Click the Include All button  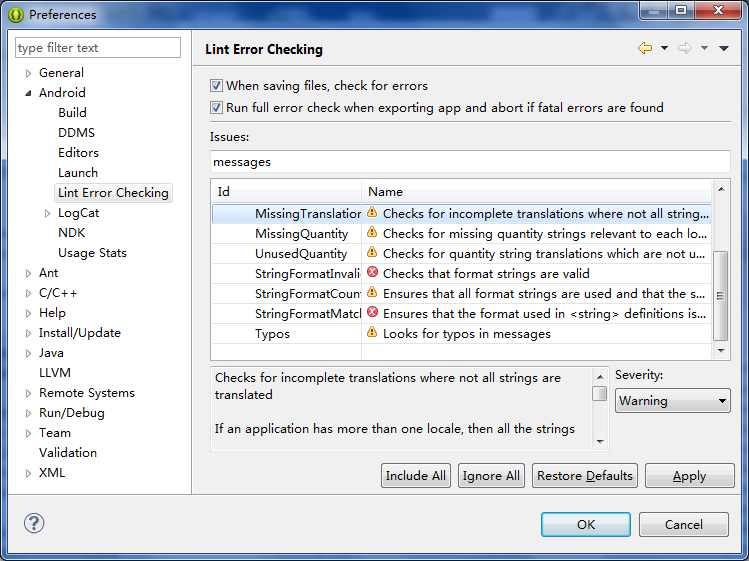pos(416,475)
